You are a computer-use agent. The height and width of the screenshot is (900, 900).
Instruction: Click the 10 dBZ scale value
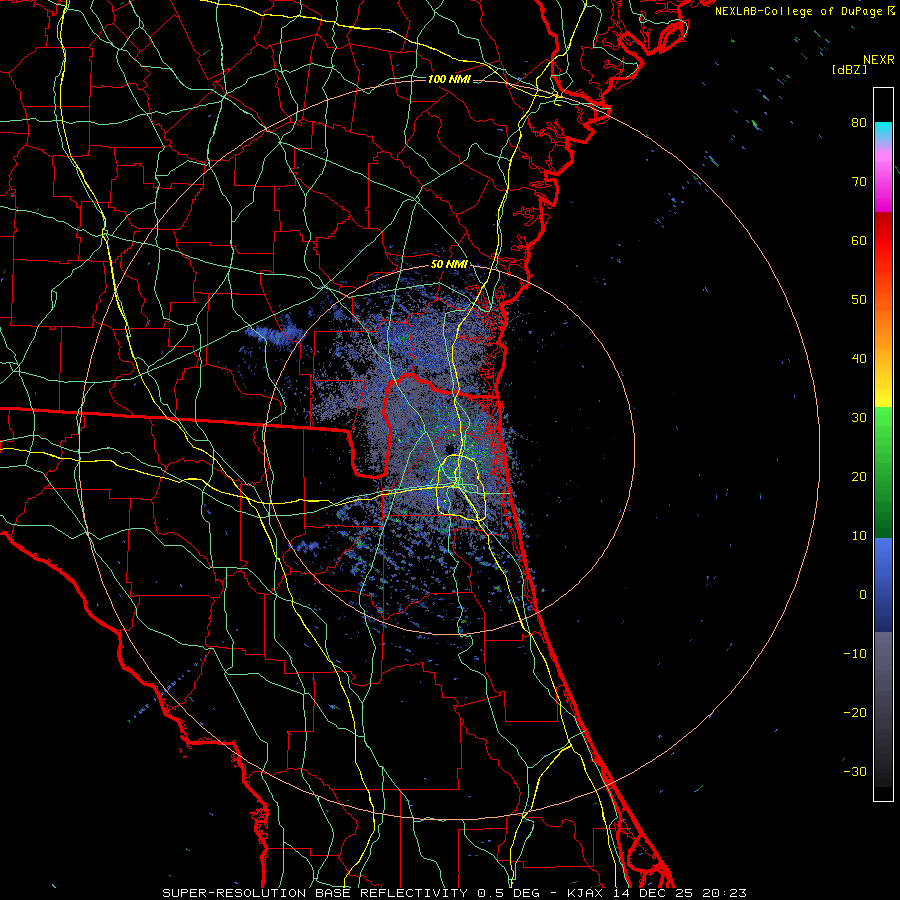pyautogui.click(x=859, y=536)
